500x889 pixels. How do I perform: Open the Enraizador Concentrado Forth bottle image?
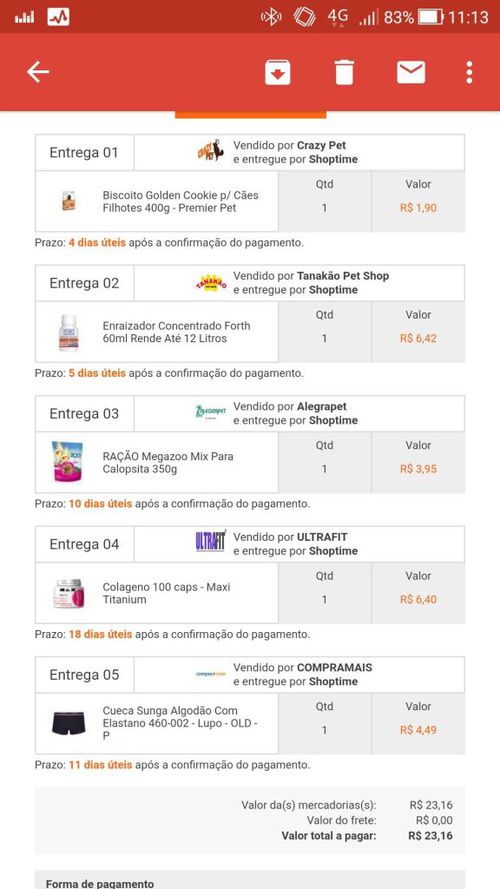coord(68,332)
